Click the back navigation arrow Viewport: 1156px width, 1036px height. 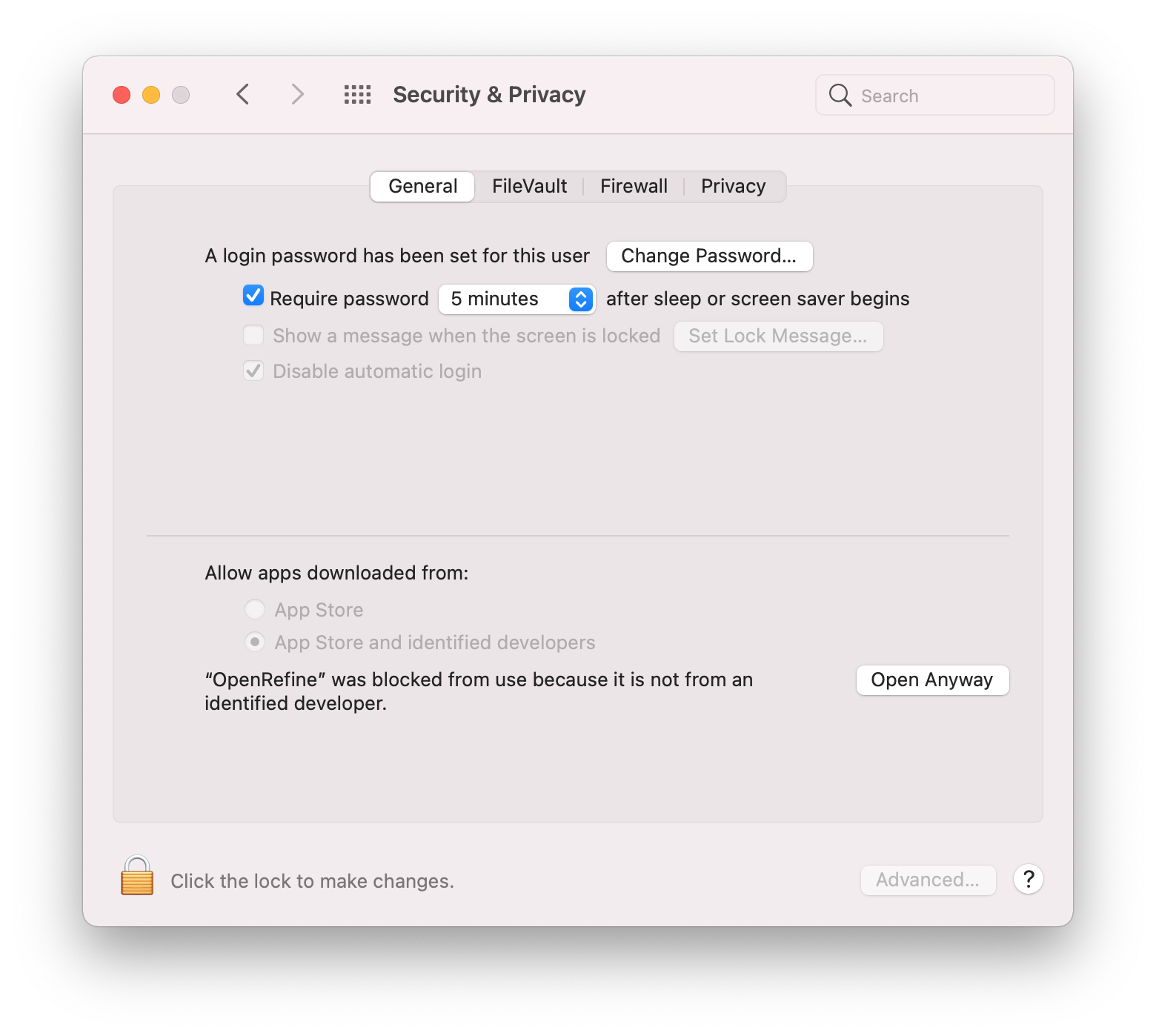pyautogui.click(x=242, y=94)
